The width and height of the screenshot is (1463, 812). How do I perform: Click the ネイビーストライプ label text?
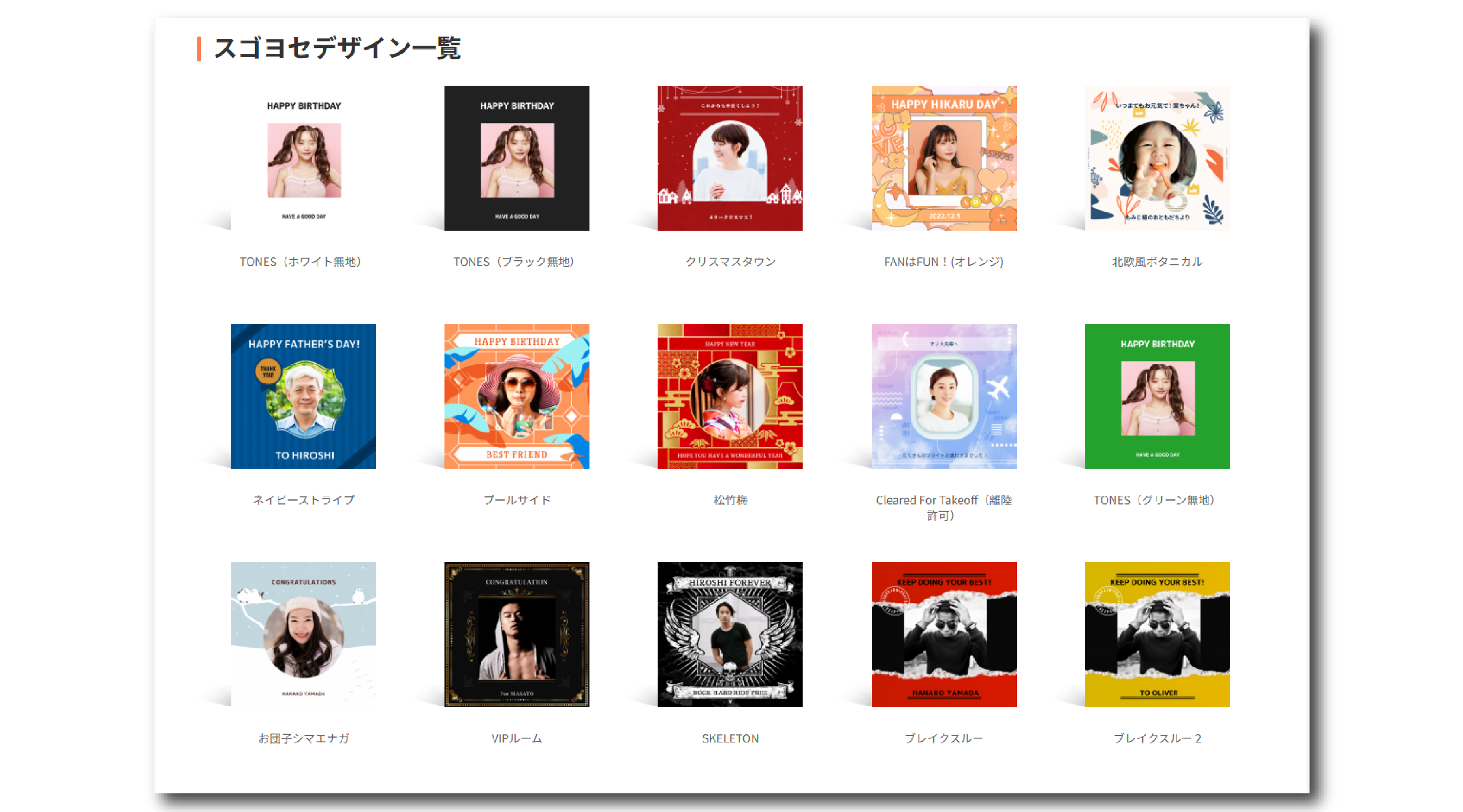[x=303, y=500]
